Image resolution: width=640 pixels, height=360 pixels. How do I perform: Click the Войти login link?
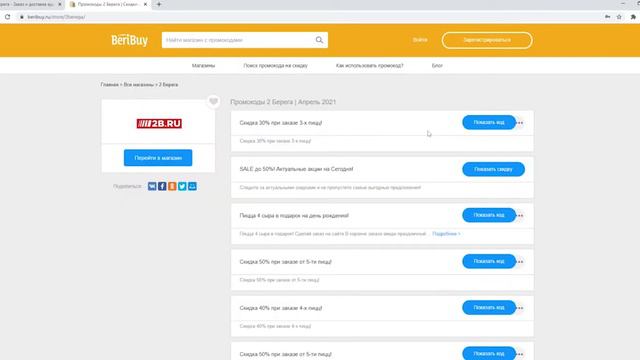coord(420,40)
